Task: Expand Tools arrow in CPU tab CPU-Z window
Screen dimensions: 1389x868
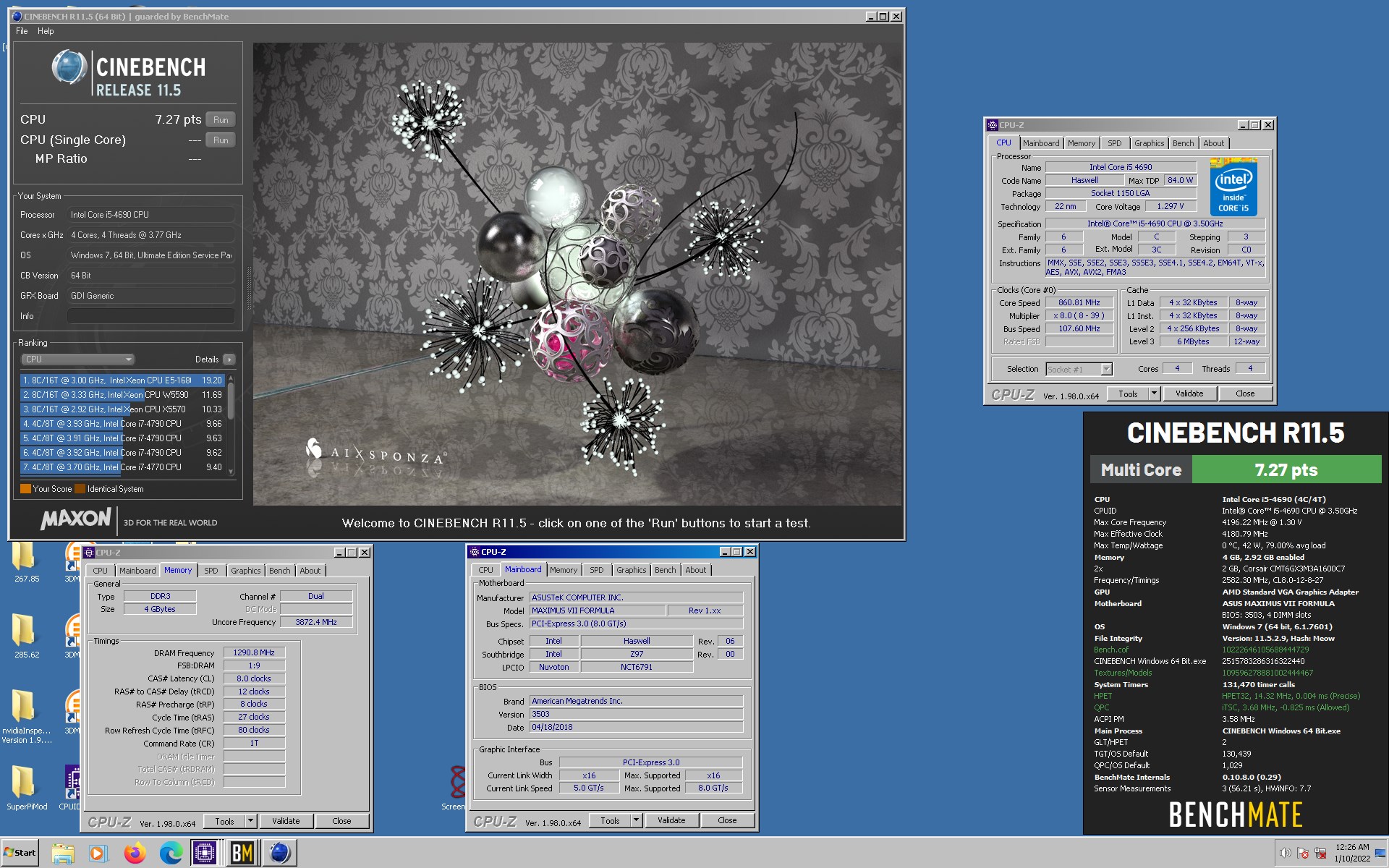Action: point(1155,394)
